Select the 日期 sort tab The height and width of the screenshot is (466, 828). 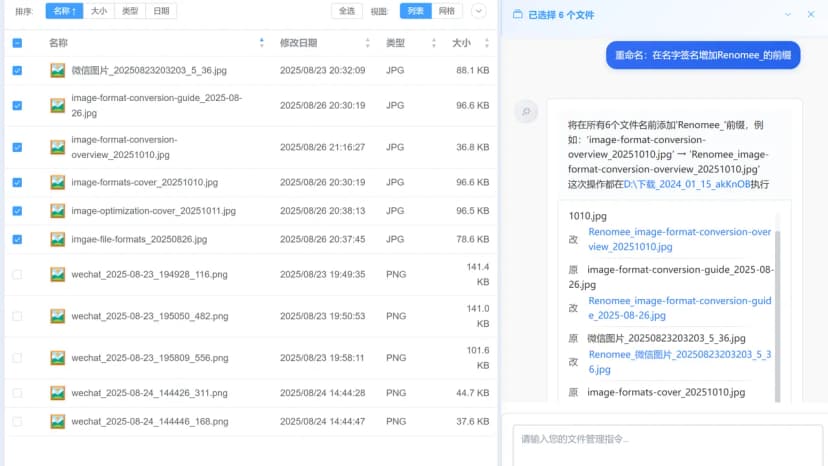(161, 11)
